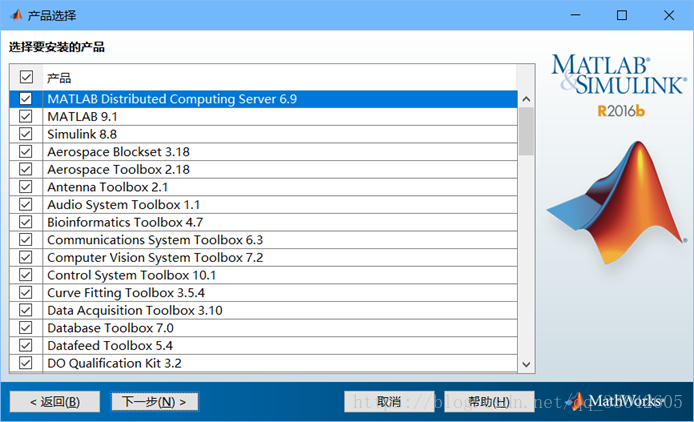Cancel installation with 取消 button
This screenshot has height=422, width=694.
pyautogui.click(x=389, y=402)
